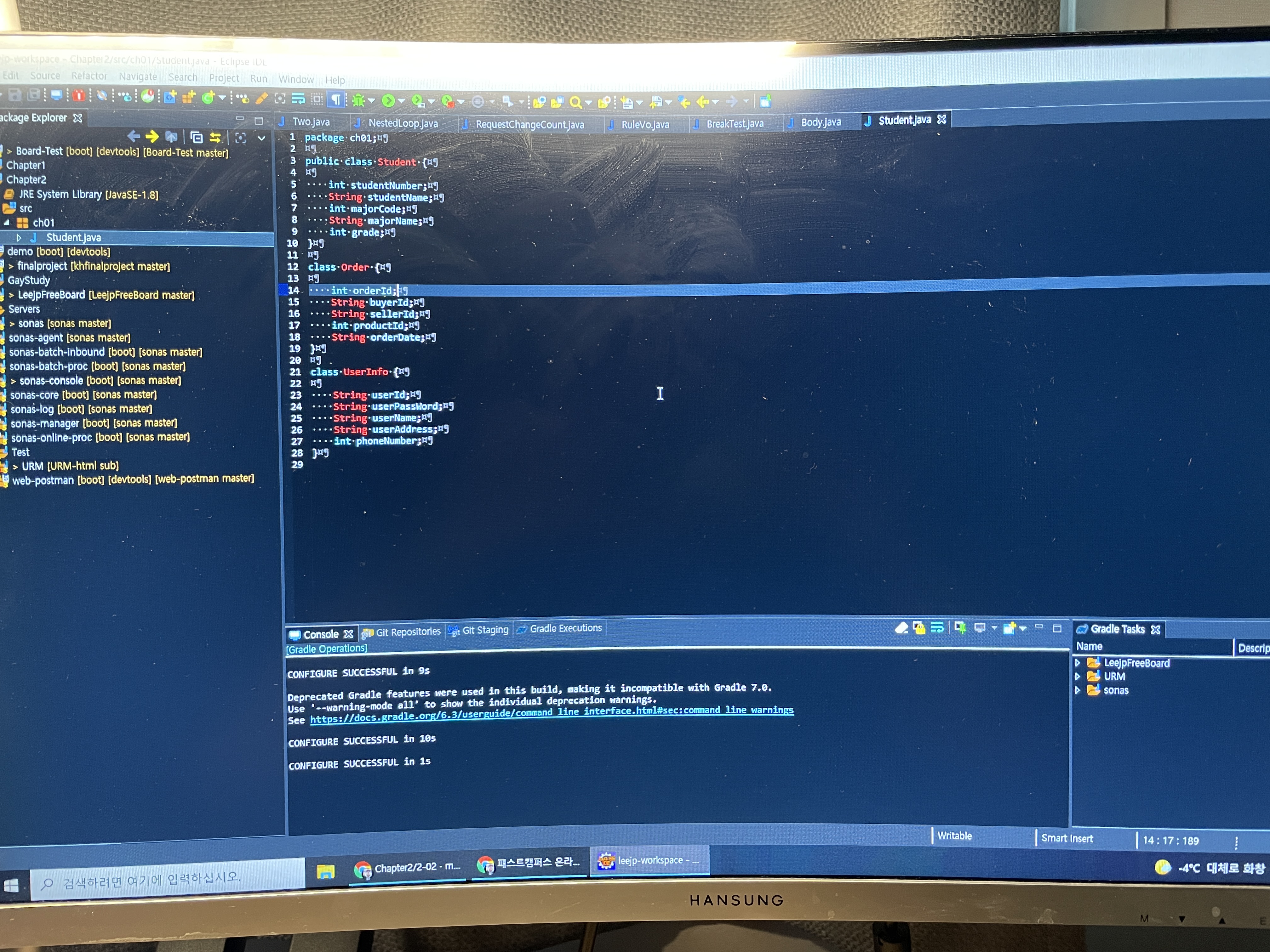Click Package Explorer forward yellow arrow

pyautogui.click(x=152, y=137)
